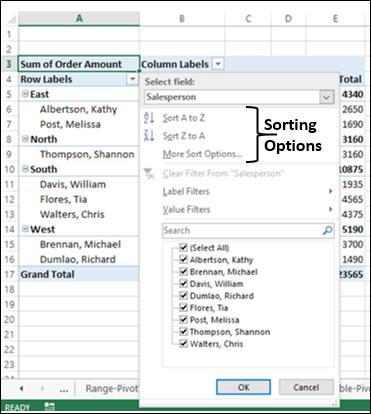Collapse the North group minus icon
Screen dimensions: 371x414
point(25,139)
